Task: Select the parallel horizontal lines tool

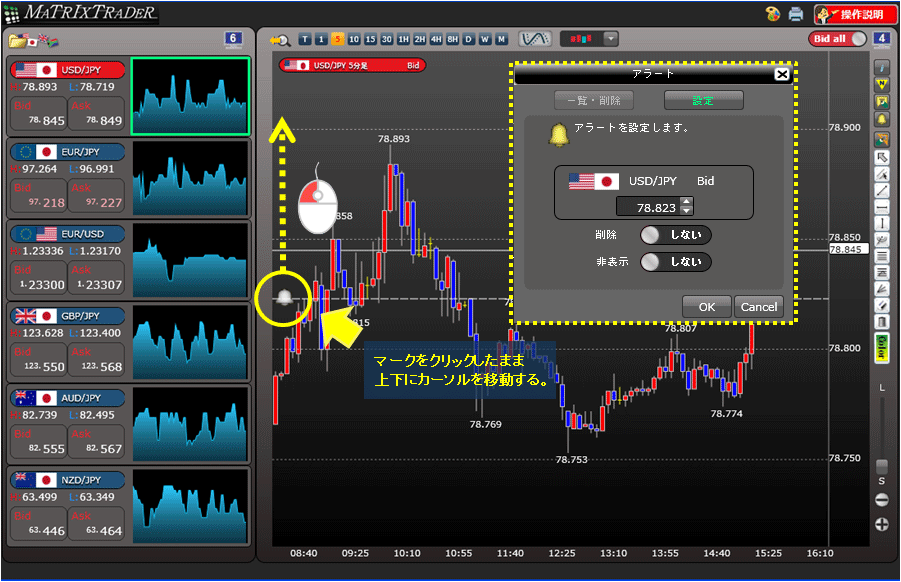Action: pyautogui.click(x=881, y=256)
